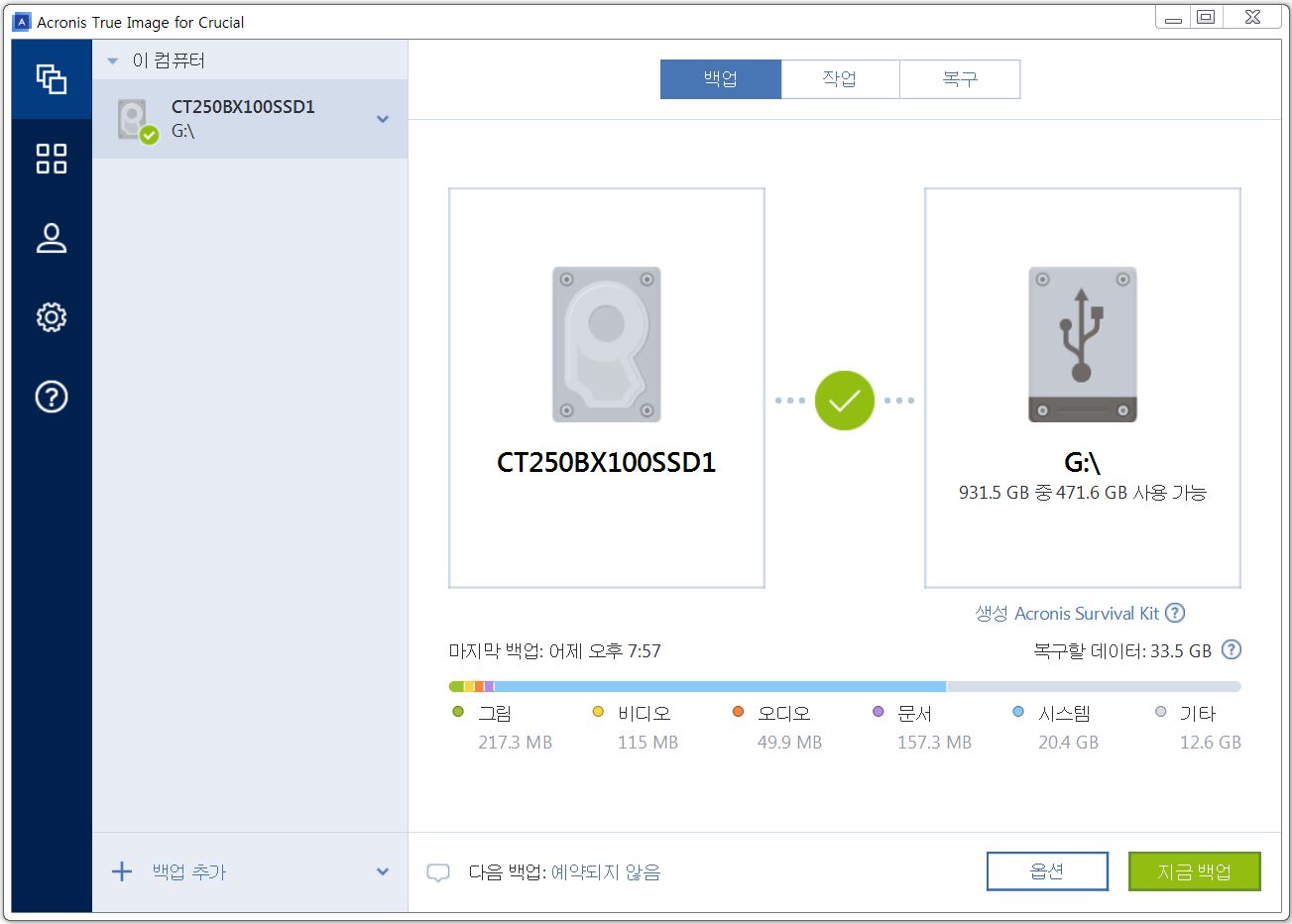Open help beside Acronis Survival Kit link
1292x924 pixels.
click(x=1175, y=613)
